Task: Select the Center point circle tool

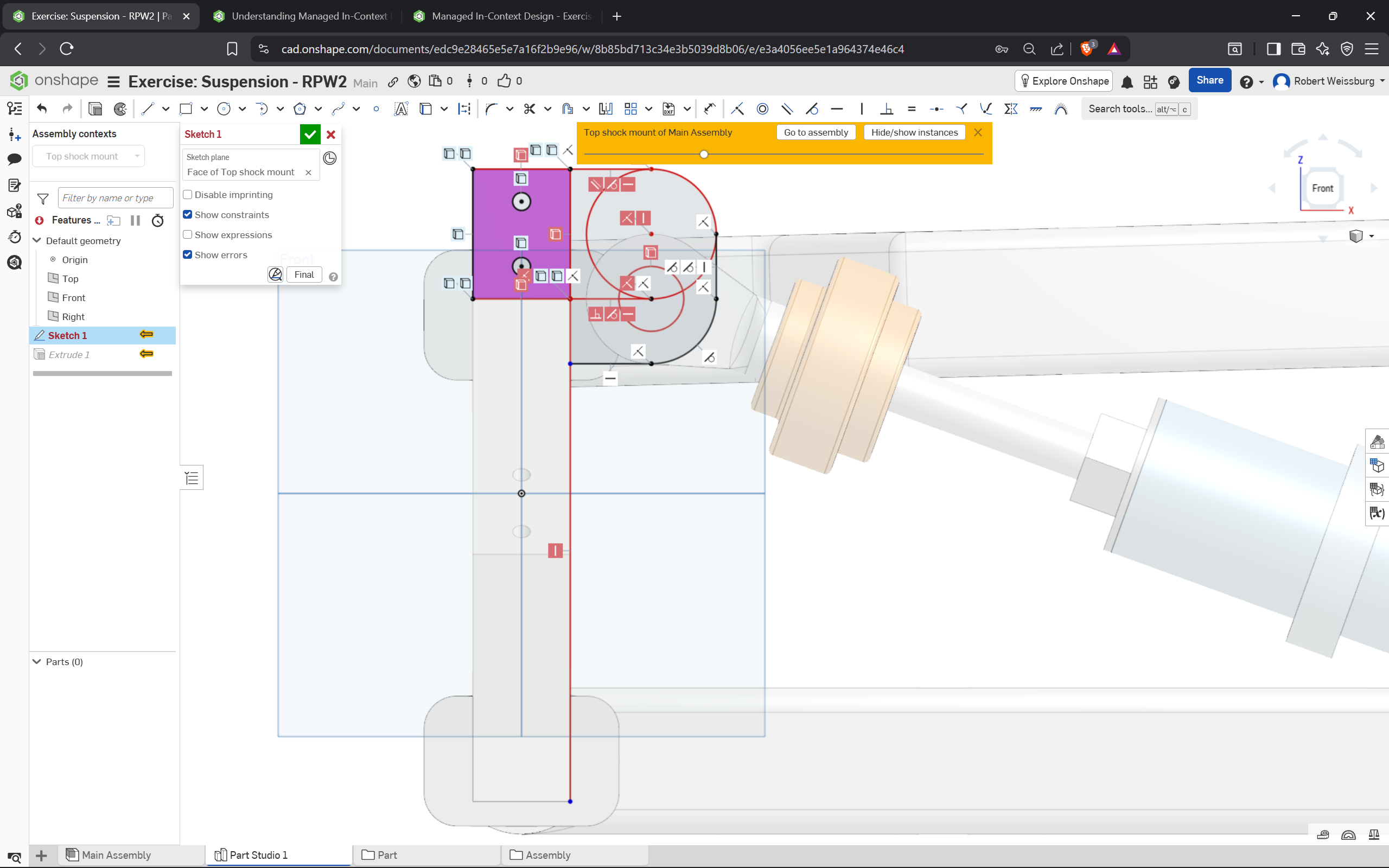Action: click(x=224, y=108)
